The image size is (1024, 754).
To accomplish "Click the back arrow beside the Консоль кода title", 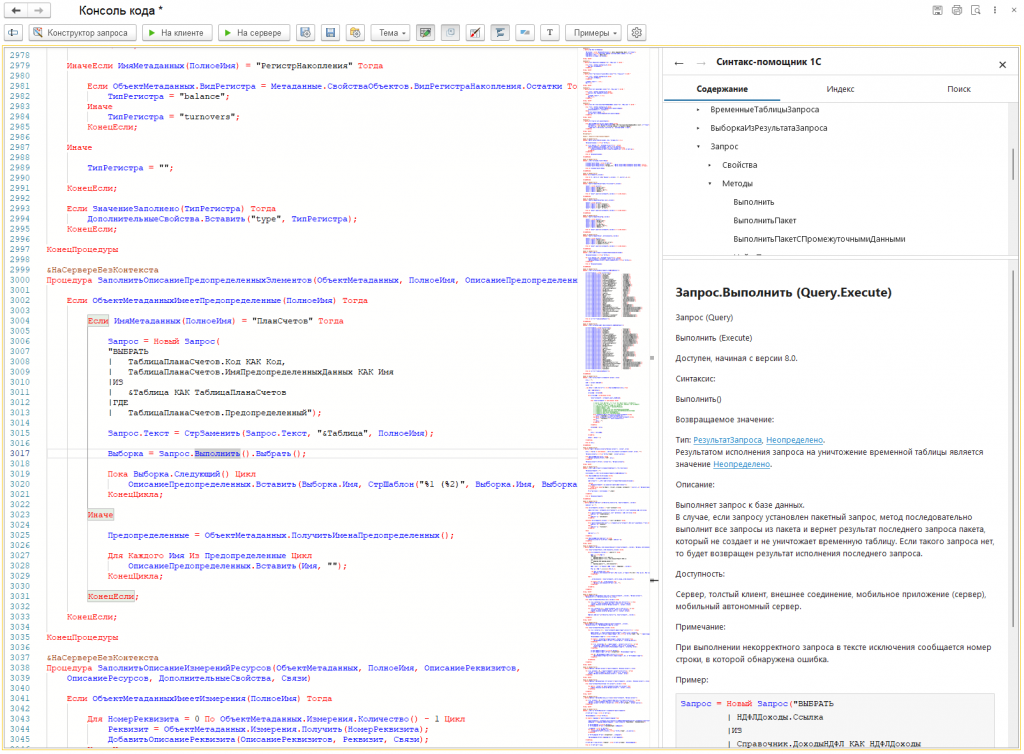I will tap(16, 10).
